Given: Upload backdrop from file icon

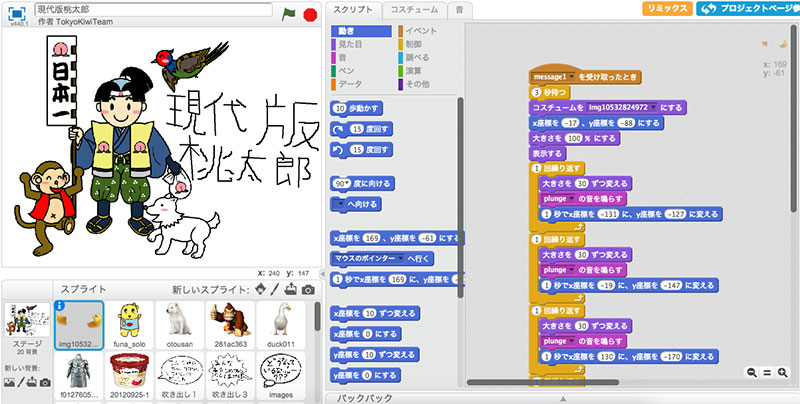Looking at the screenshot, I should pos(33,382).
